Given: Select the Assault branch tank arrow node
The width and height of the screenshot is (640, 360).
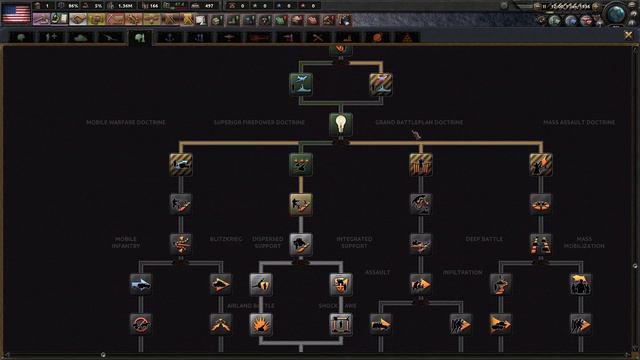Looking at the screenshot, I should point(381,324).
